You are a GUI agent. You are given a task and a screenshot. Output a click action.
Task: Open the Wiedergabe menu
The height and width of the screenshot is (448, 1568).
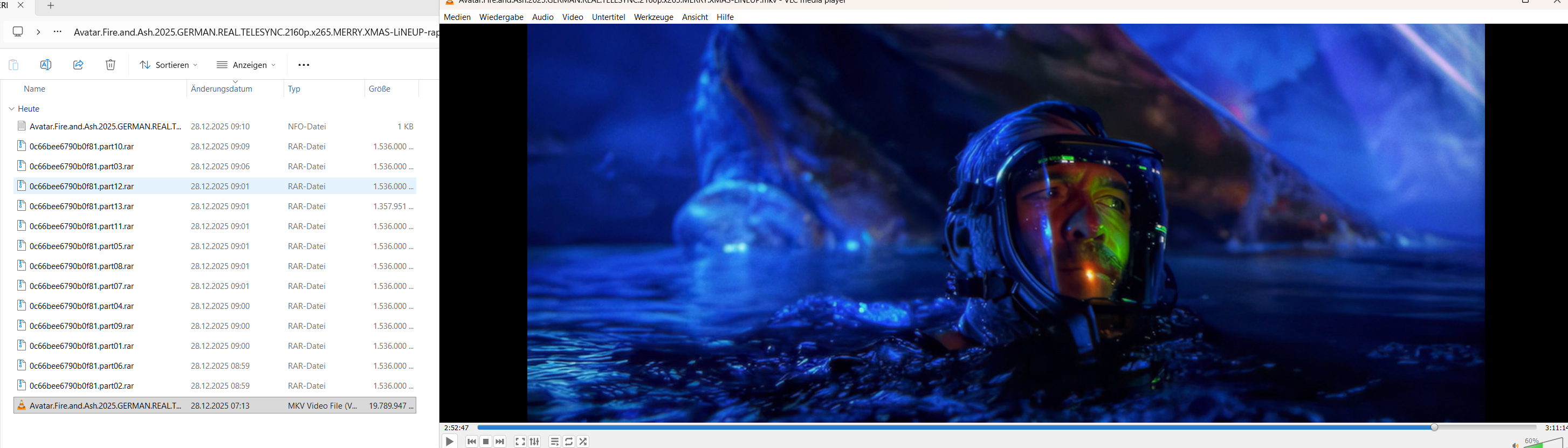tap(501, 17)
